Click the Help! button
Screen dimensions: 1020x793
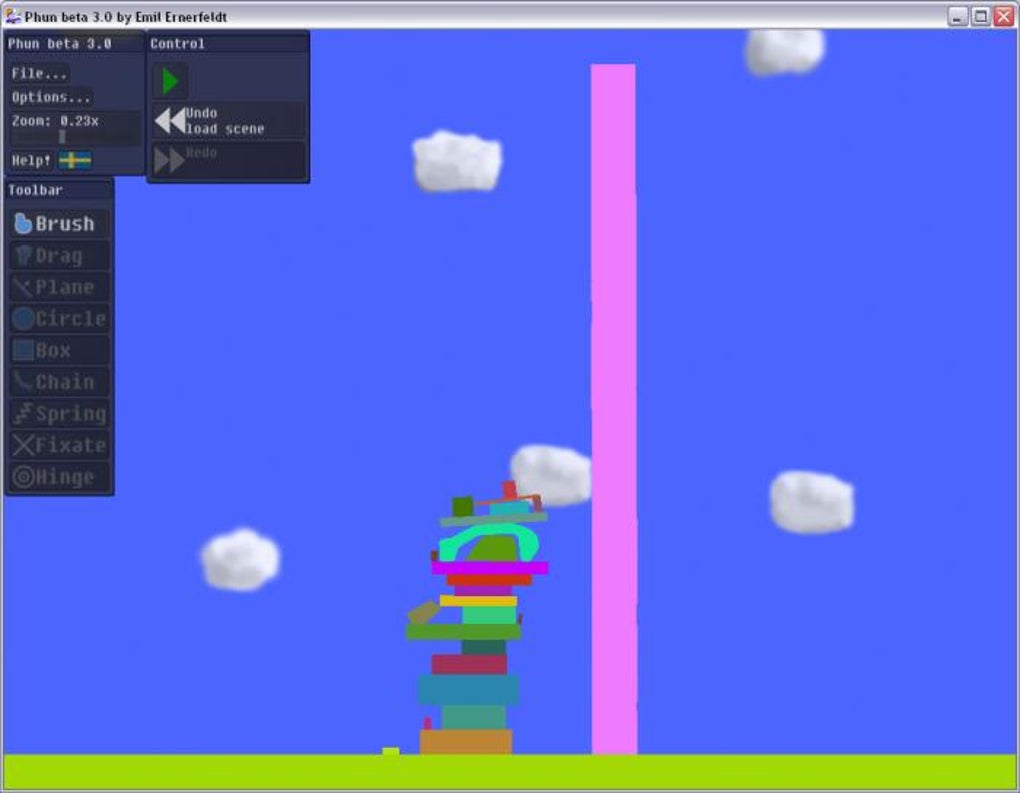(x=31, y=160)
